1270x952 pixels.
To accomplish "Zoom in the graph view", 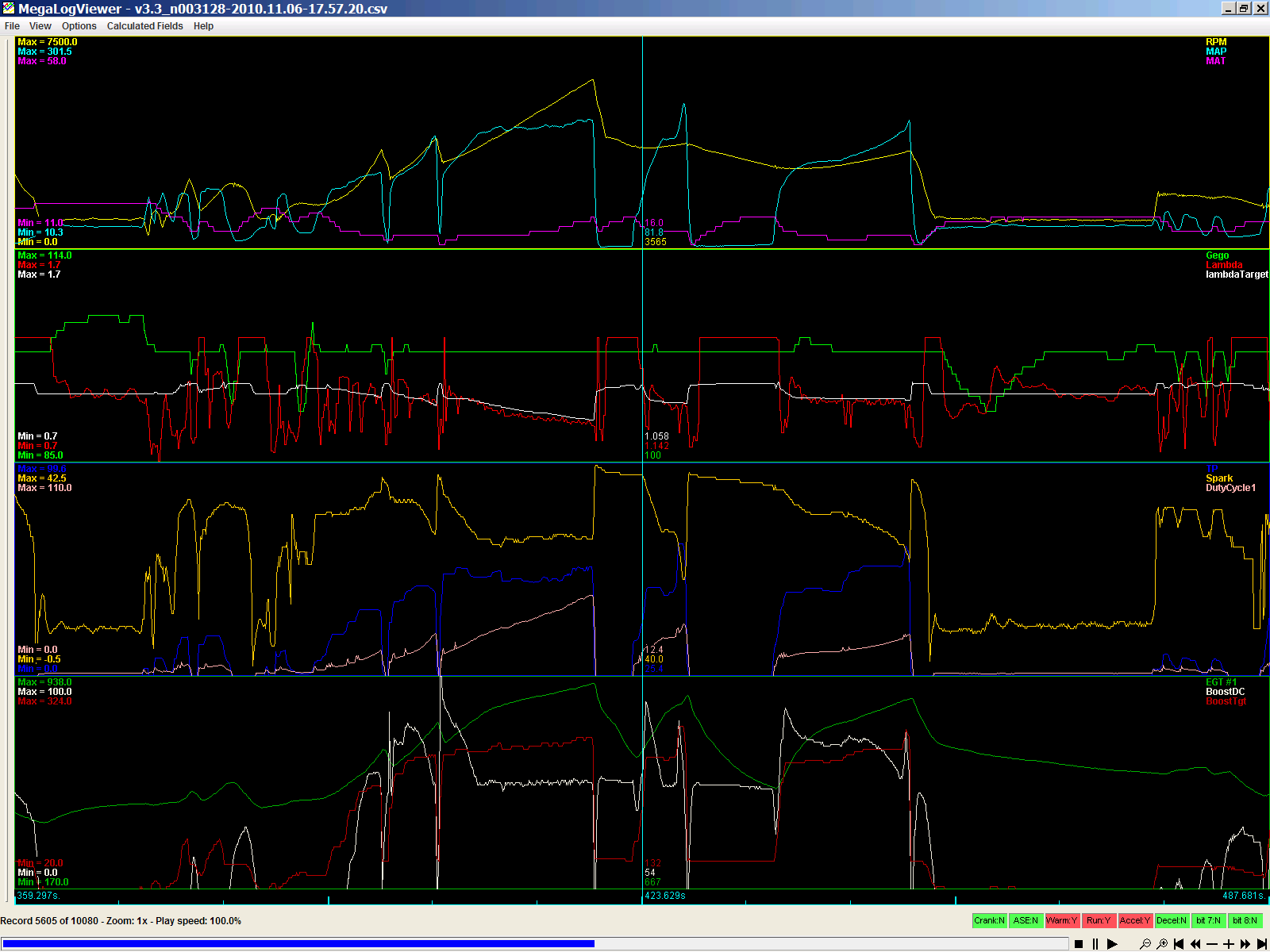I will tap(1162, 943).
